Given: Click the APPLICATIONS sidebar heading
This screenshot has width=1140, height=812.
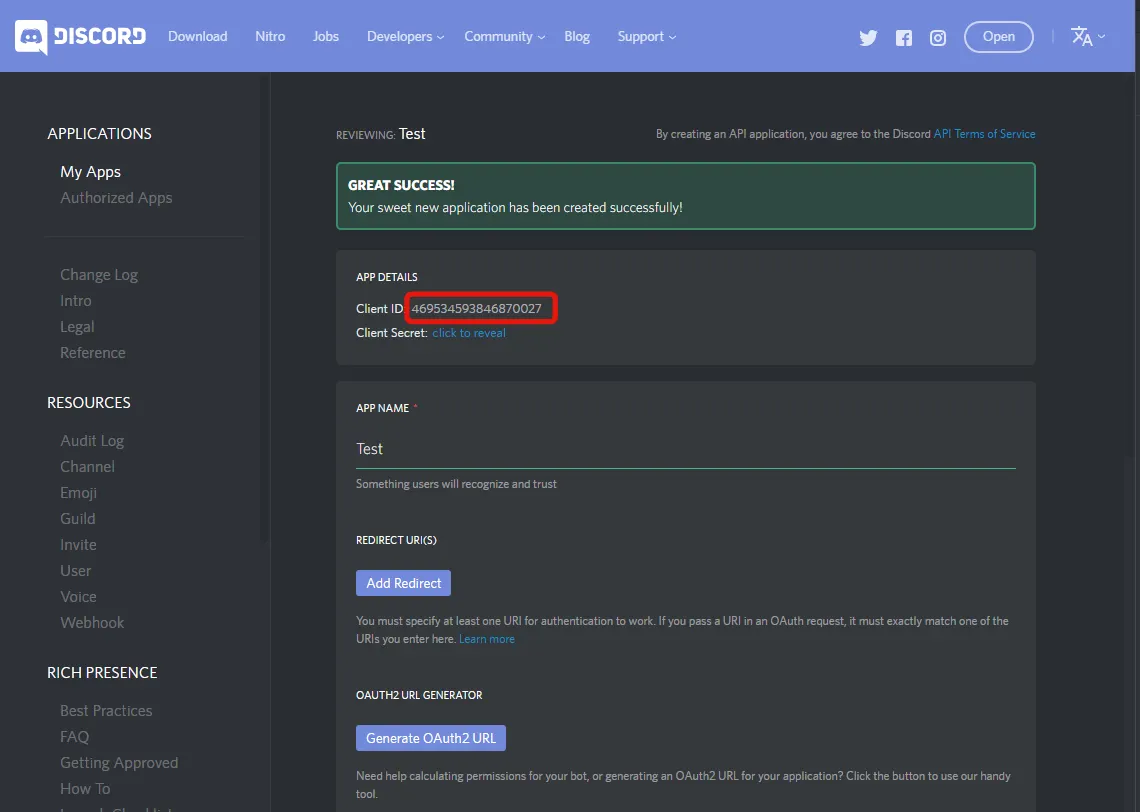Looking at the screenshot, I should pos(100,134).
